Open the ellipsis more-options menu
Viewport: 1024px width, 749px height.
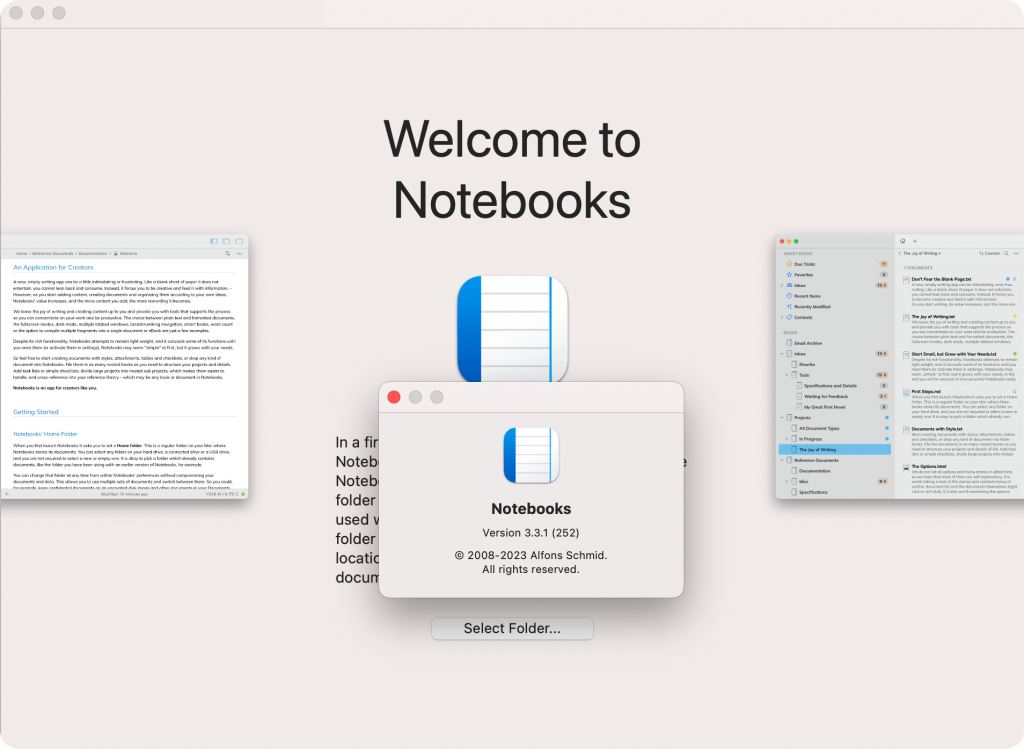tap(1016, 253)
